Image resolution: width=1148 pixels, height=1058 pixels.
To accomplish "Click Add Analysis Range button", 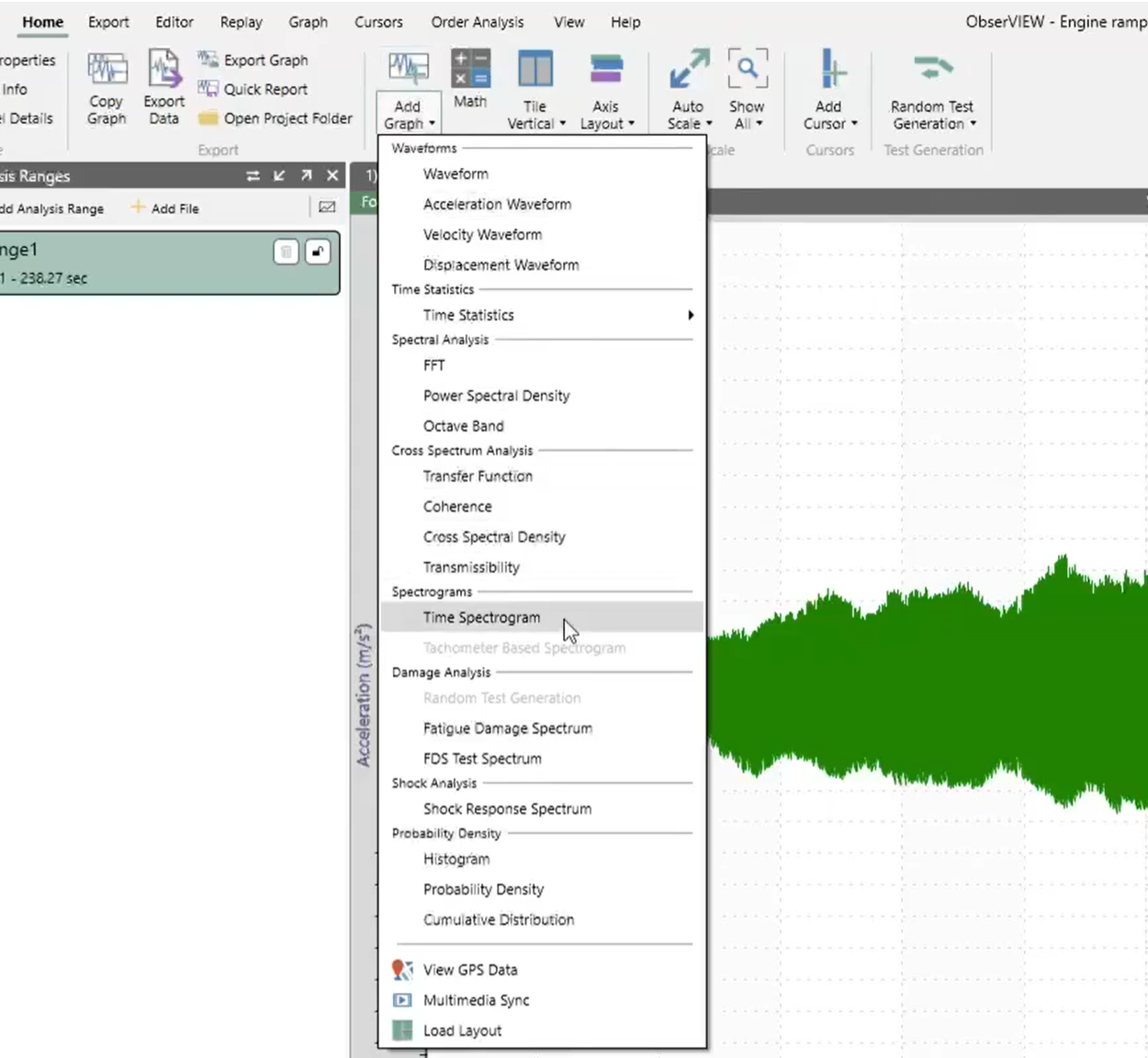I will (x=52, y=208).
